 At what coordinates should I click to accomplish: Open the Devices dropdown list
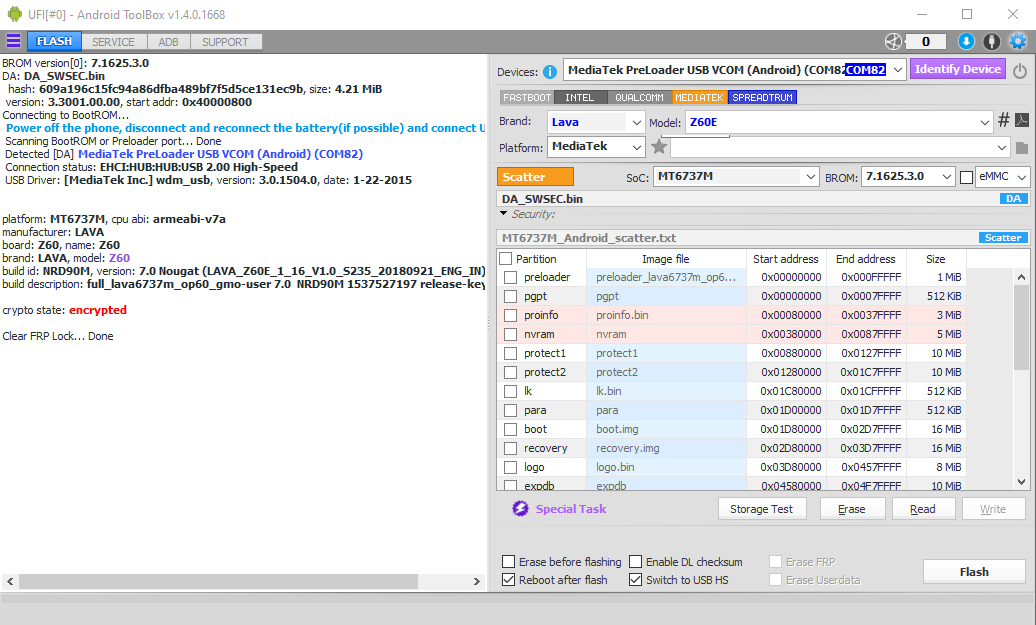point(897,69)
